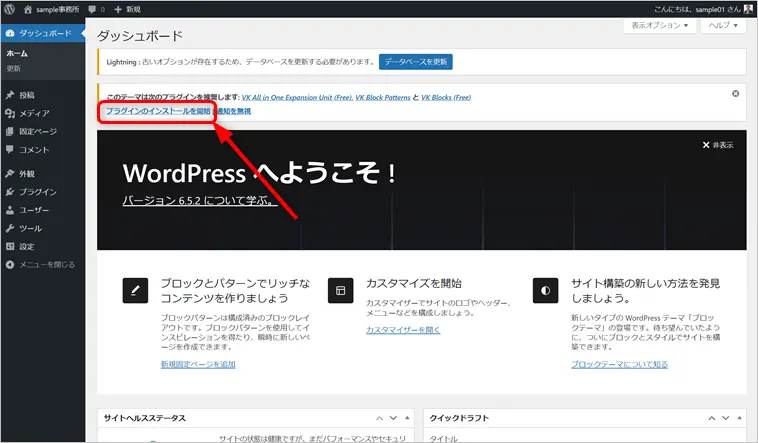Expand the 表示オプション dropdown
The width and height of the screenshot is (758, 443).
[x=659, y=25]
